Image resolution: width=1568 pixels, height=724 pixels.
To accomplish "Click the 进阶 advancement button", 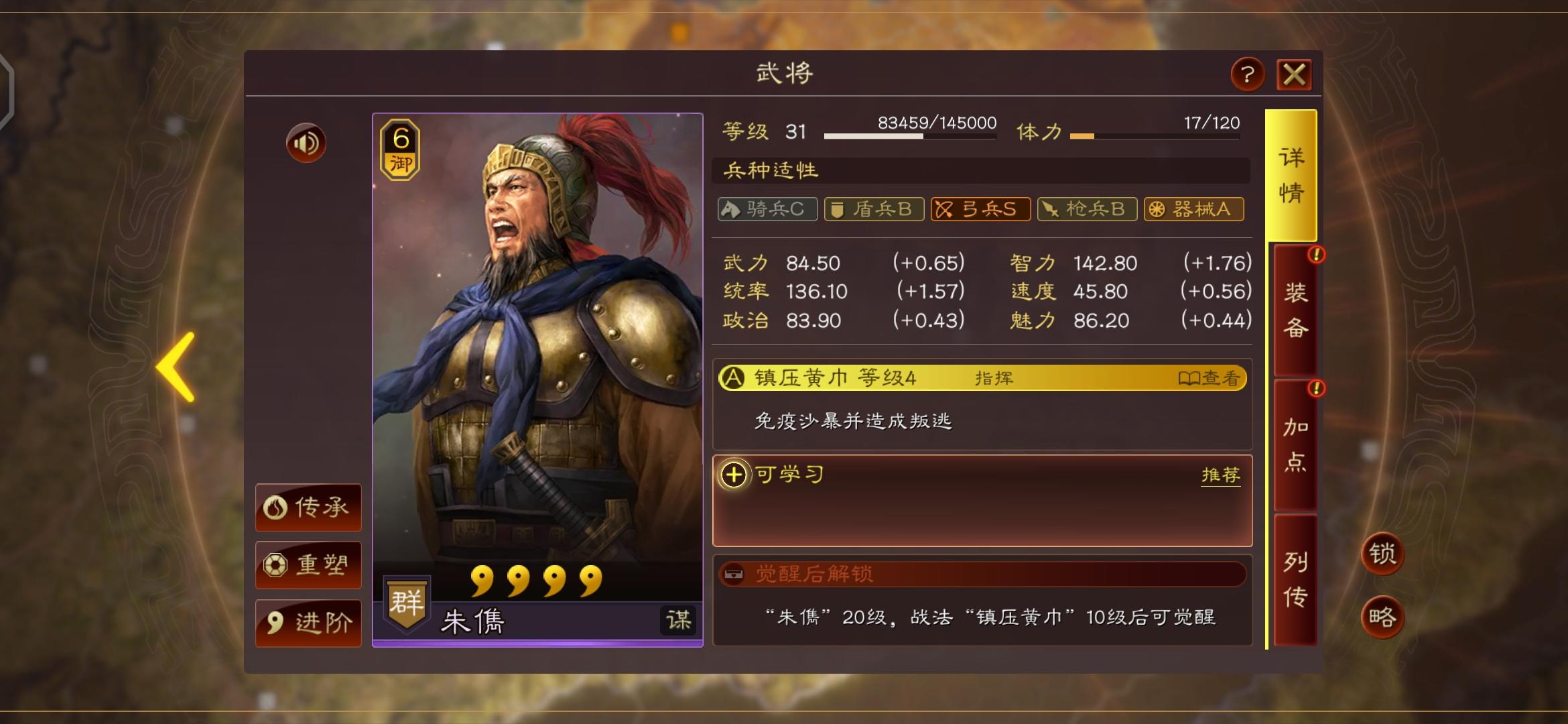I will pyautogui.click(x=308, y=623).
